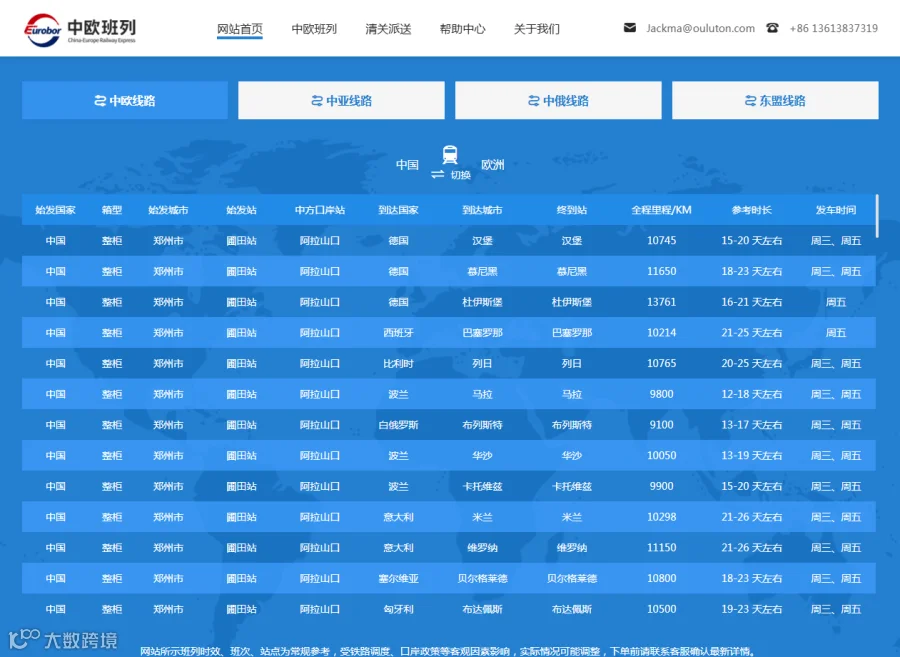Click the swap icon on 中俄线路 tab
This screenshot has width=900, height=657.
534,101
